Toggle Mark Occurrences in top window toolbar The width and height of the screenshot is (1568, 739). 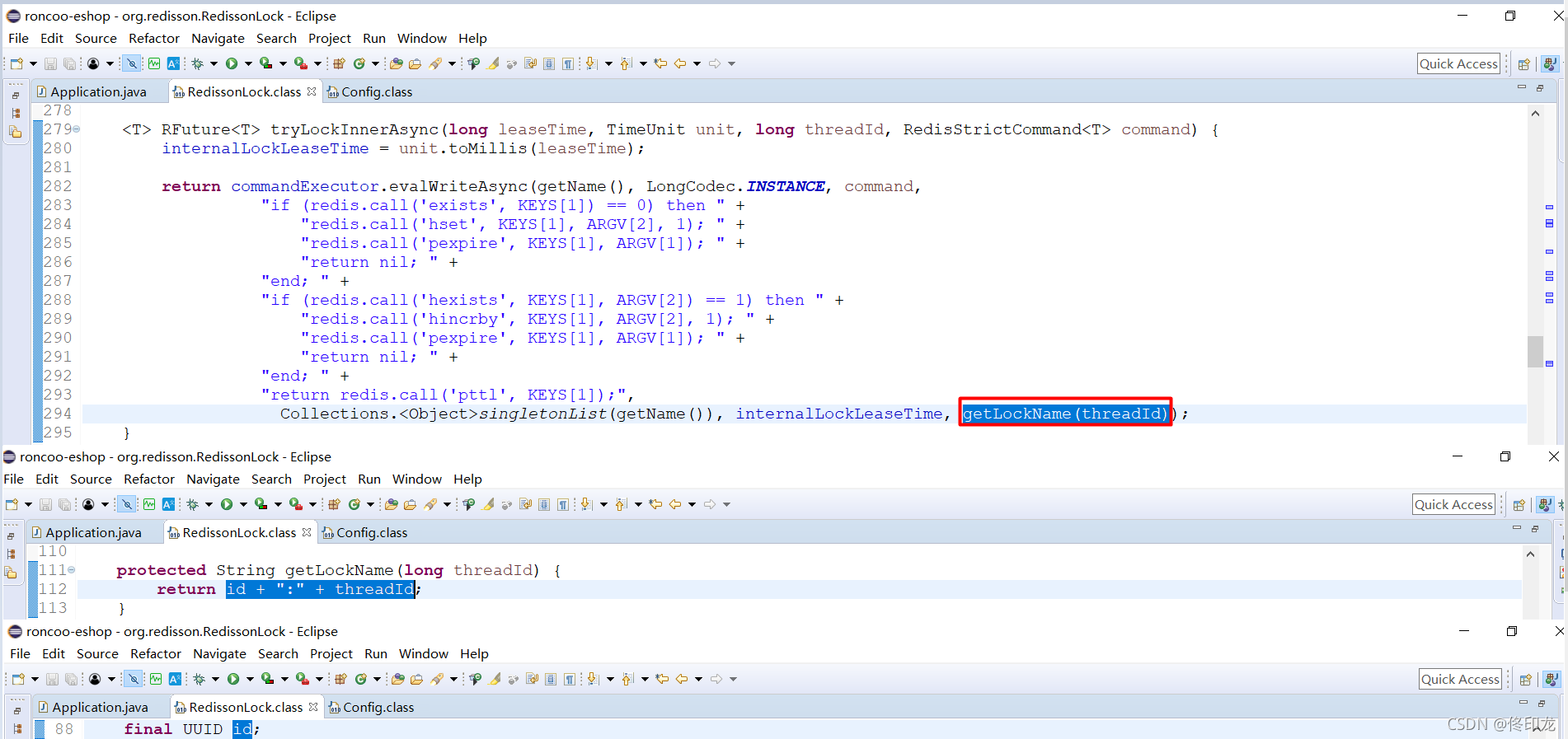click(x=494, y=63)
